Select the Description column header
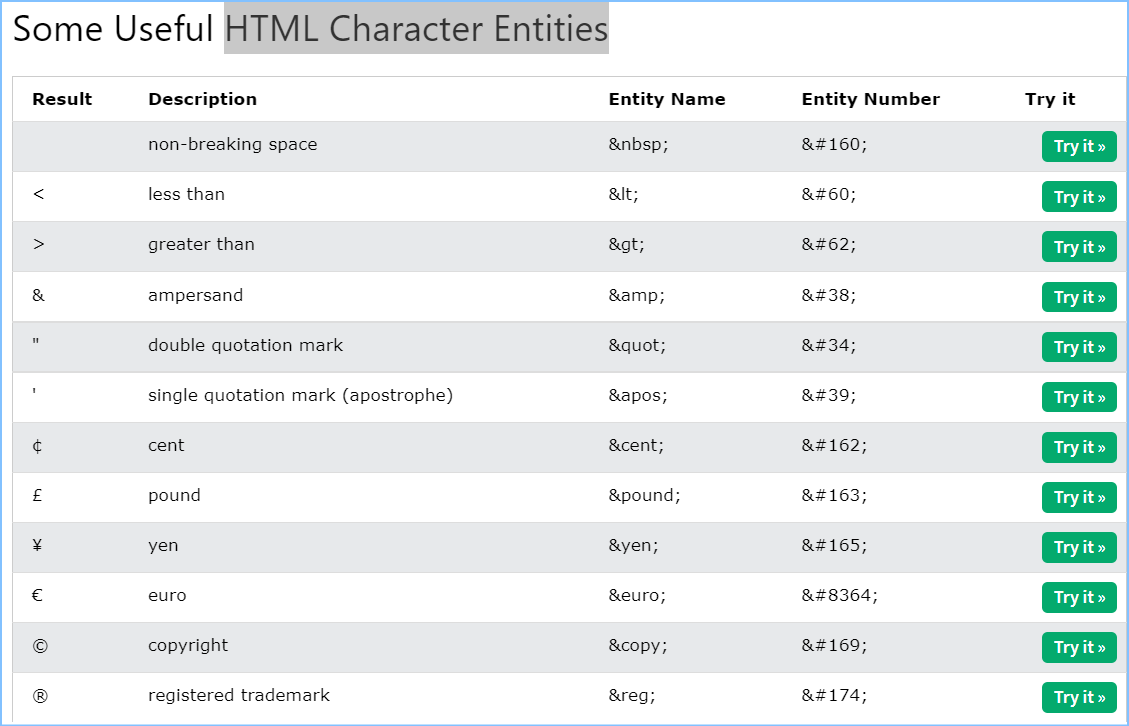1129x726 pixels. (202, 99)
